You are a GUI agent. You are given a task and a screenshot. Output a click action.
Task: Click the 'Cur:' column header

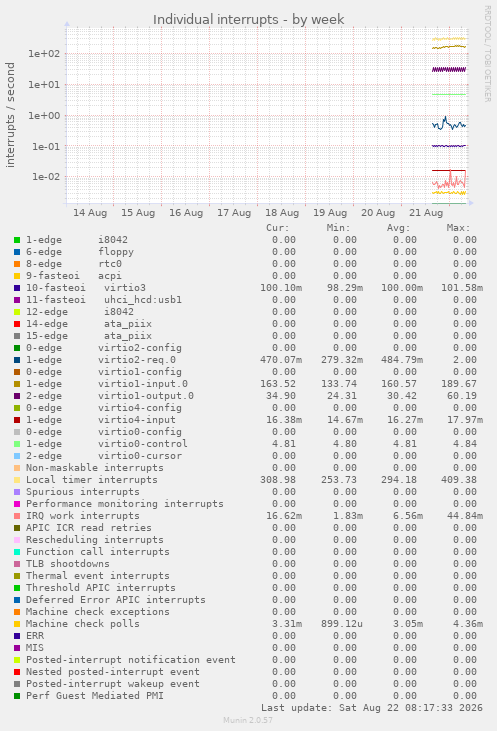[x=278, y=228]
